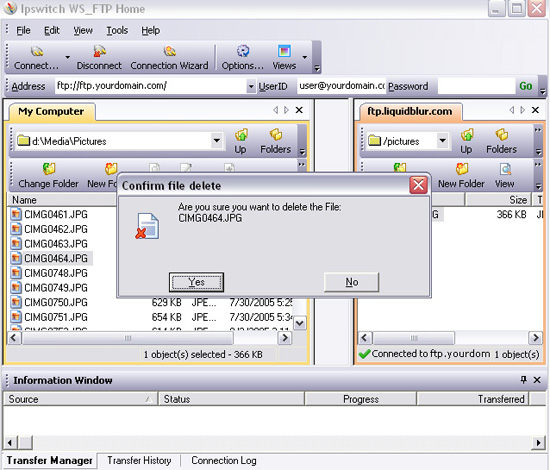
Task: Click Change Folder in local pane
Action: tap(48, 175)
